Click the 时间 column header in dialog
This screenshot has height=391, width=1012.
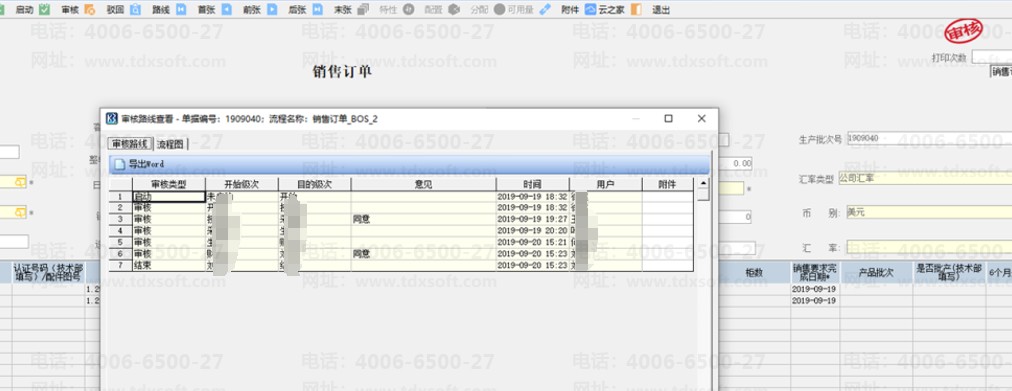(532, 185)
